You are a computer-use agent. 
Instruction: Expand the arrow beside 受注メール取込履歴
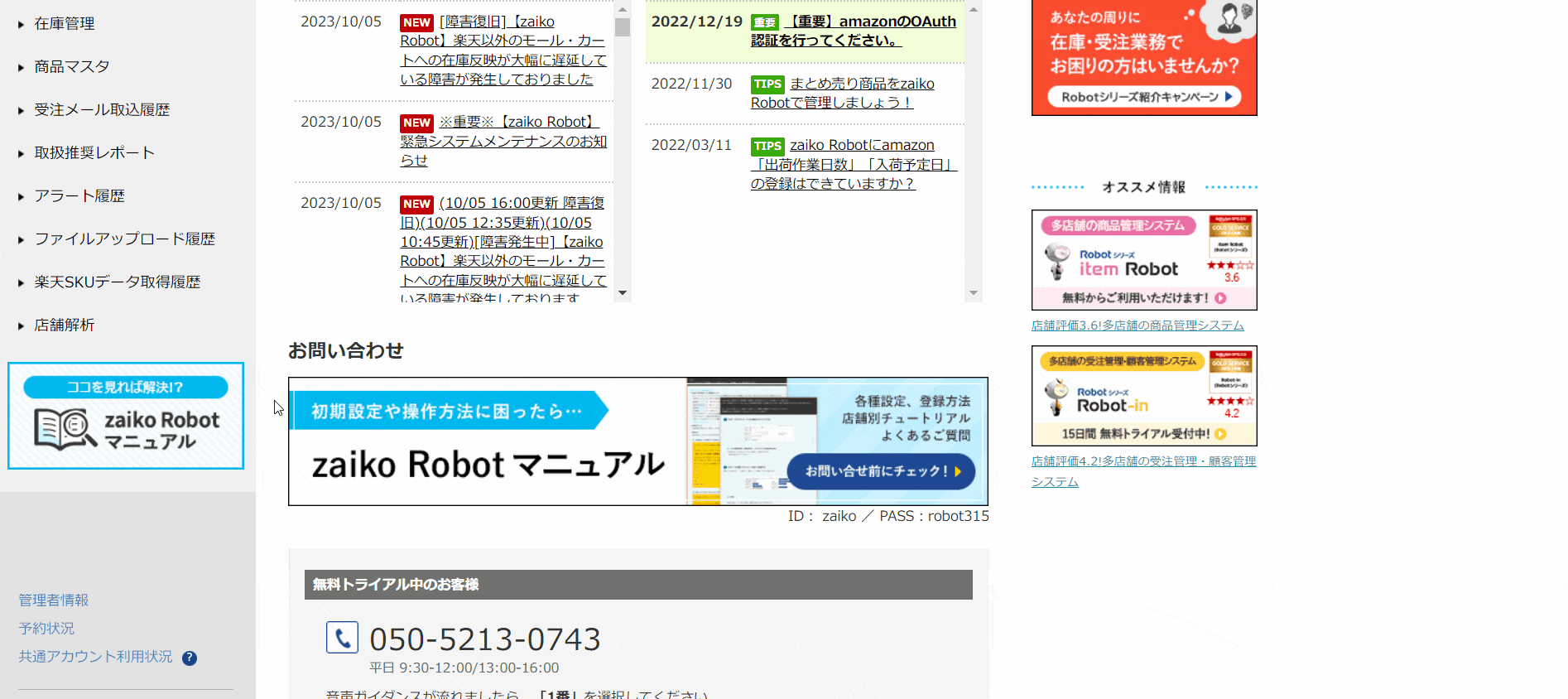pos(22,111)
